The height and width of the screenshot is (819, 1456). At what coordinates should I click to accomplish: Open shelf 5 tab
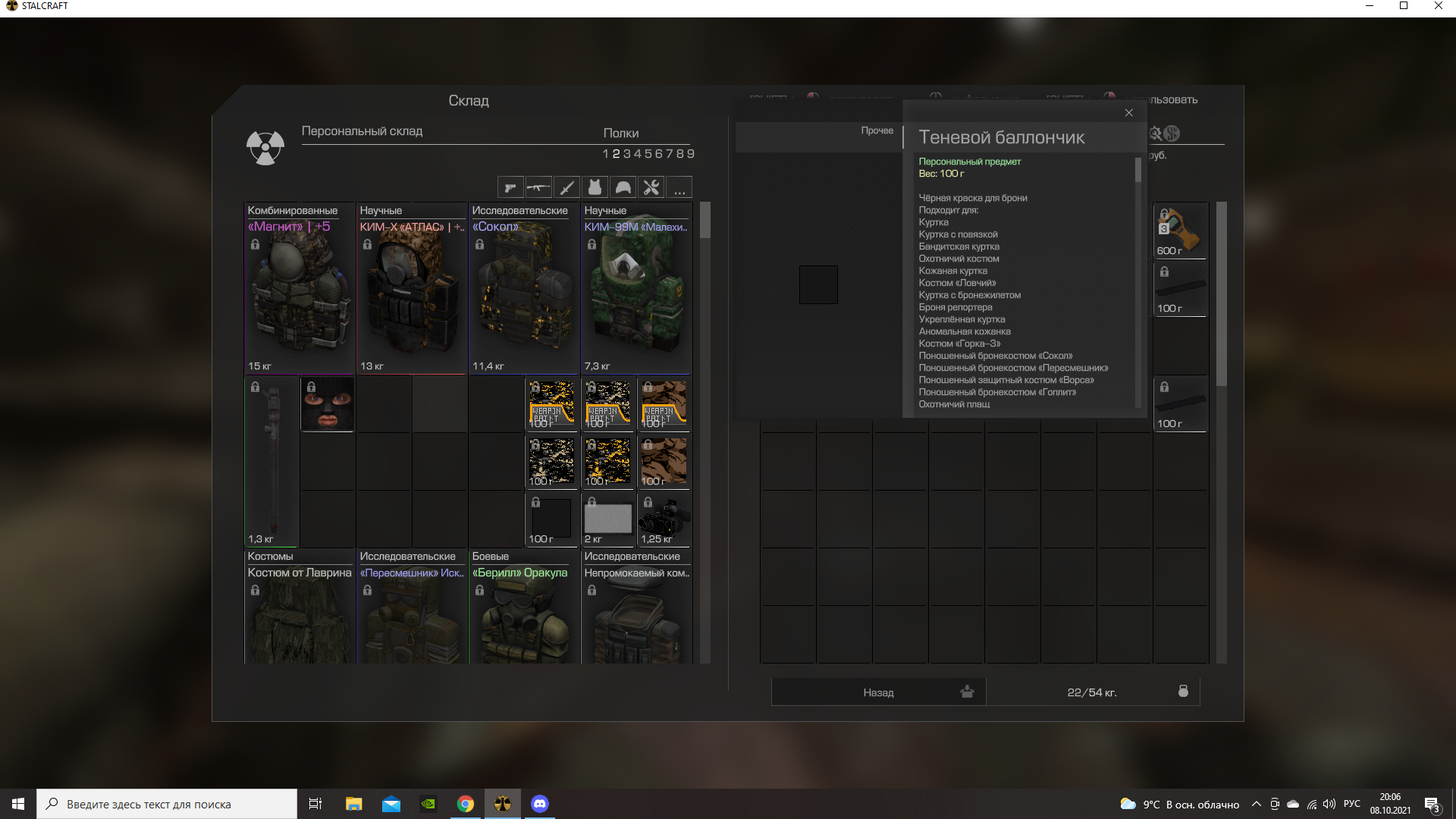click(648, 154)
